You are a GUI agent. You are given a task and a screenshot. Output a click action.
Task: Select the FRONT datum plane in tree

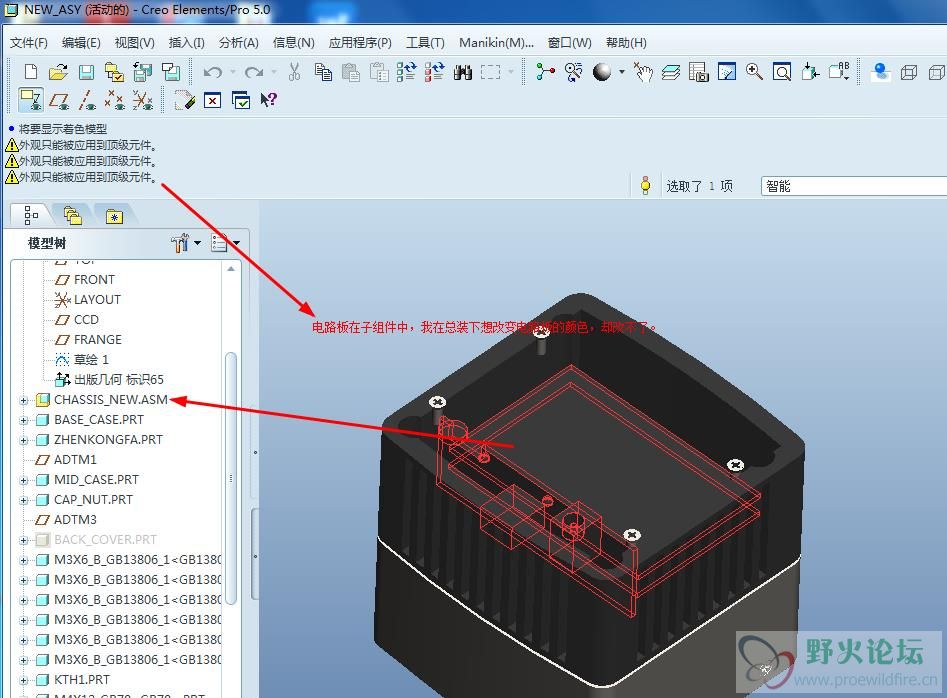coord(94,280)
